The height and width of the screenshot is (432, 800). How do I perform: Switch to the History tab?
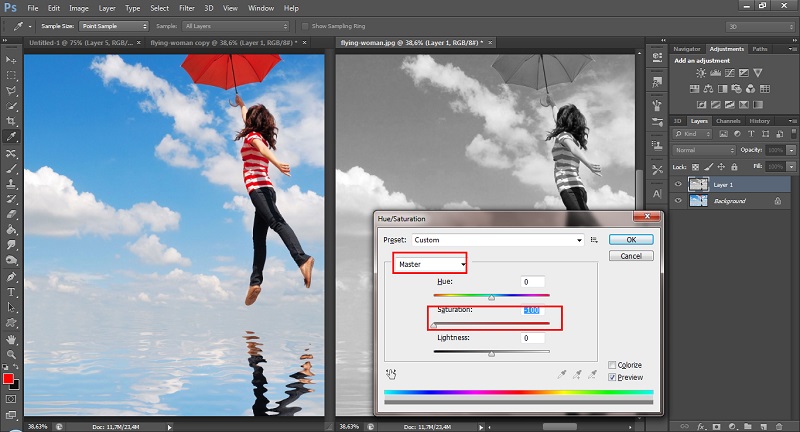[x=759, y=121]
